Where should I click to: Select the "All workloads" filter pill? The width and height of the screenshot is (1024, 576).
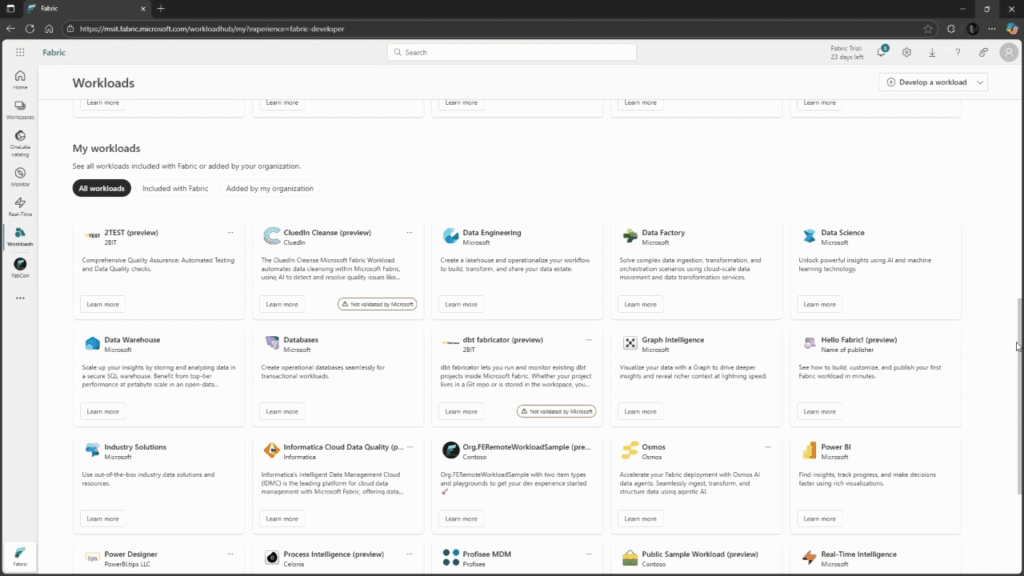point(101,188)
